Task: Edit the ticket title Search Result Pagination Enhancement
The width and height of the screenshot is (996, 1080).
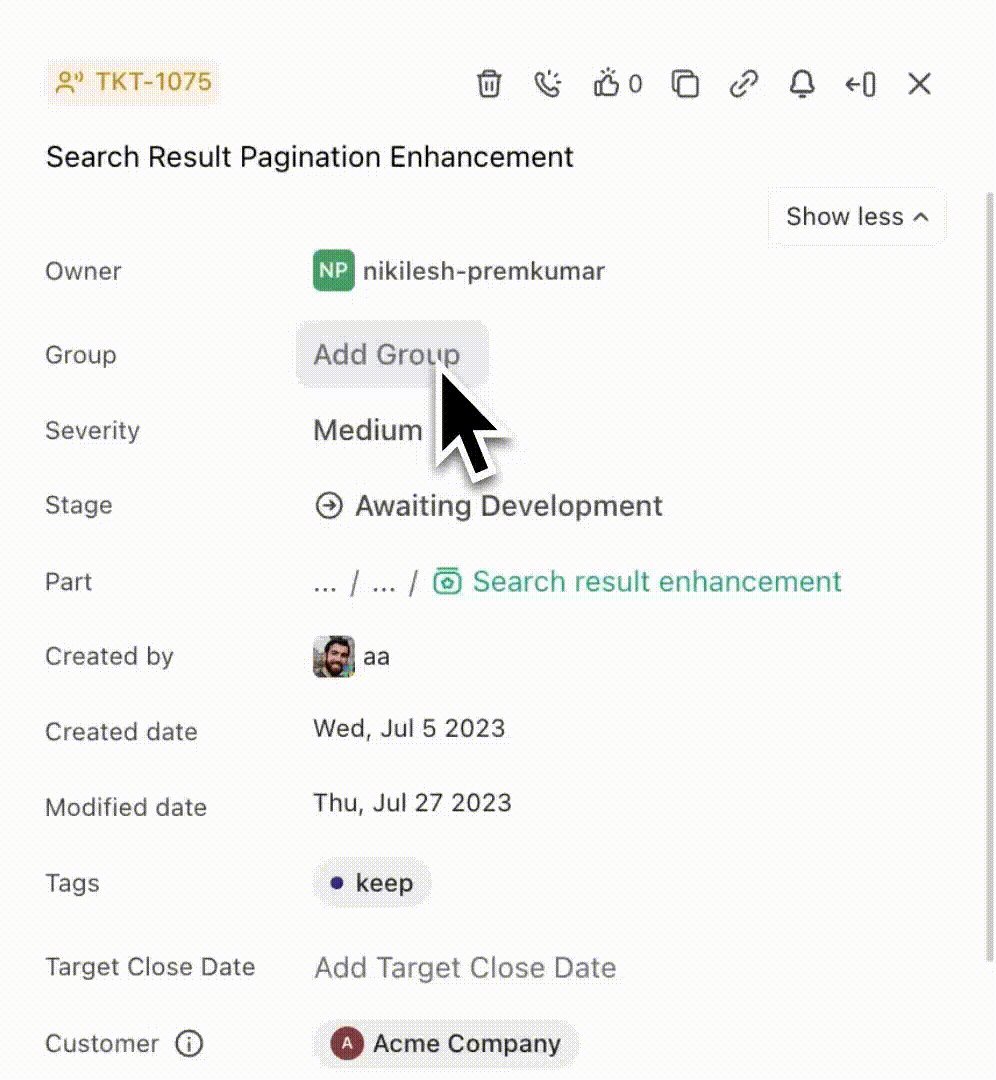Action: pos(310,157)
